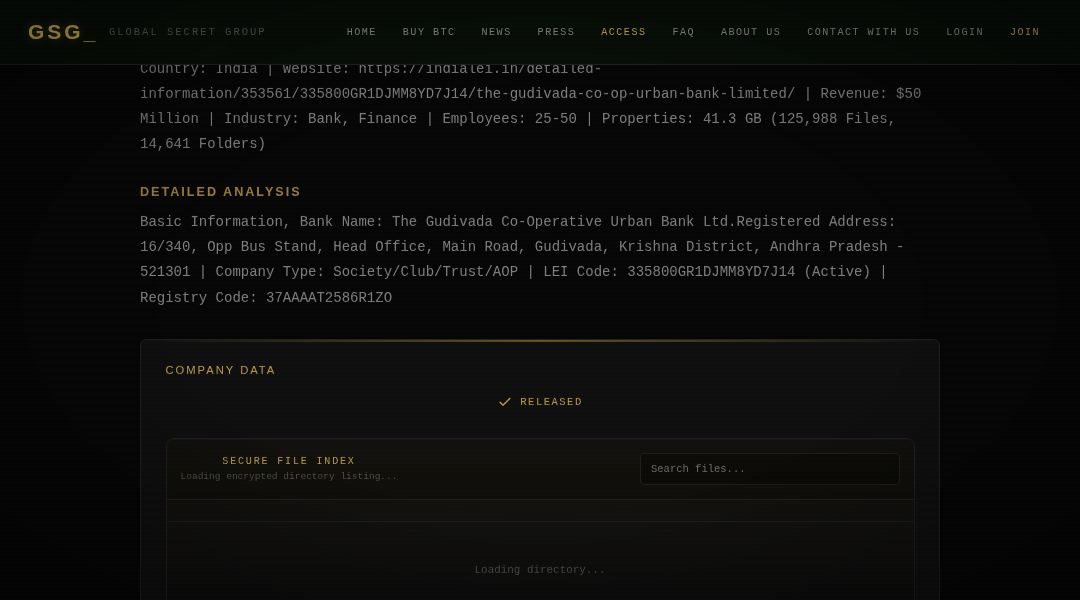This screenshot has width=1080, height=600.
Task: Select the Access nav item
Action: 623,32
